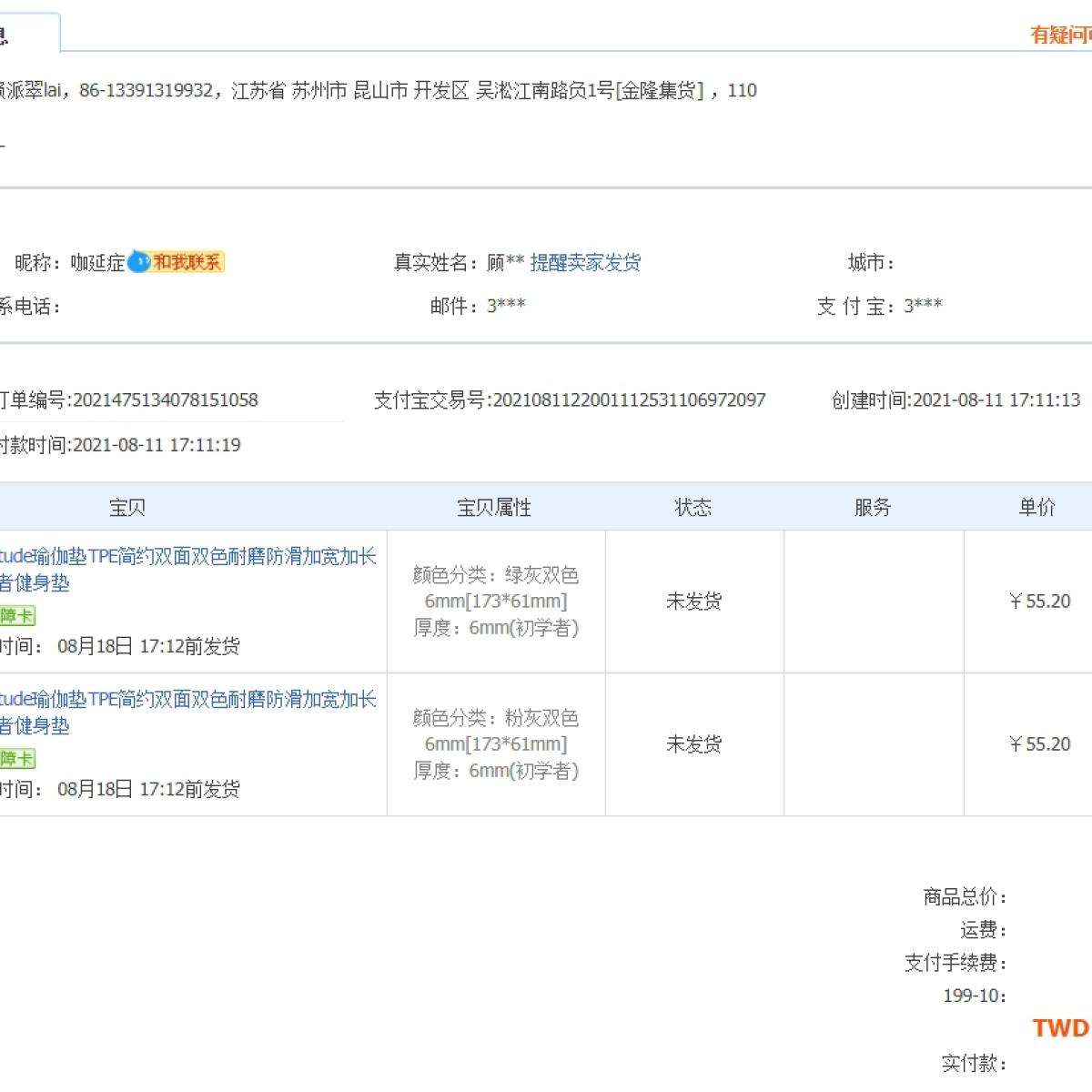Click the 服务 column header
The height and width of the screenshot is (1092, 1092).
[x=872, y=507]
